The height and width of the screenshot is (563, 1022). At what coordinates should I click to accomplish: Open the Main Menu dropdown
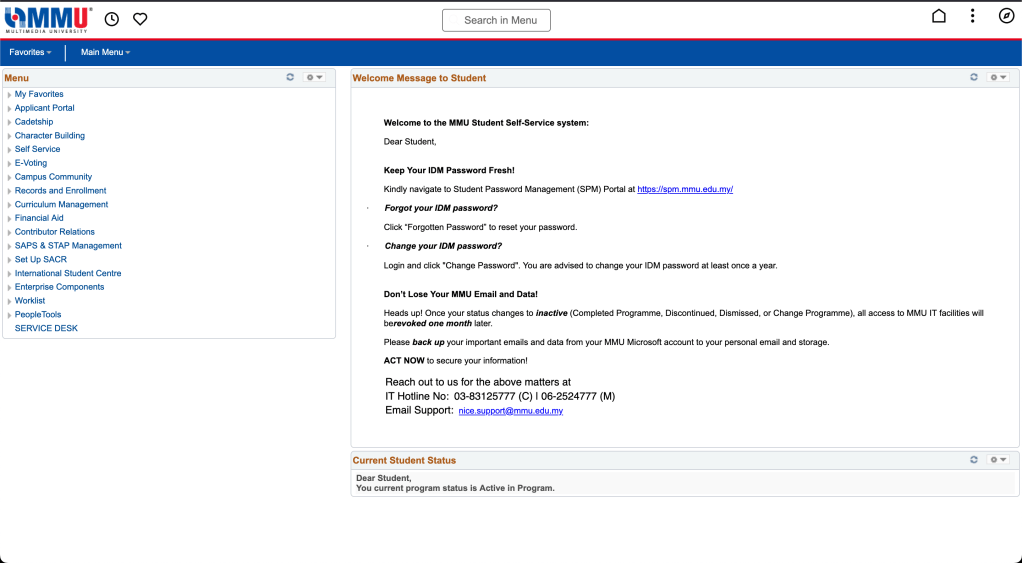pos(105,52)
